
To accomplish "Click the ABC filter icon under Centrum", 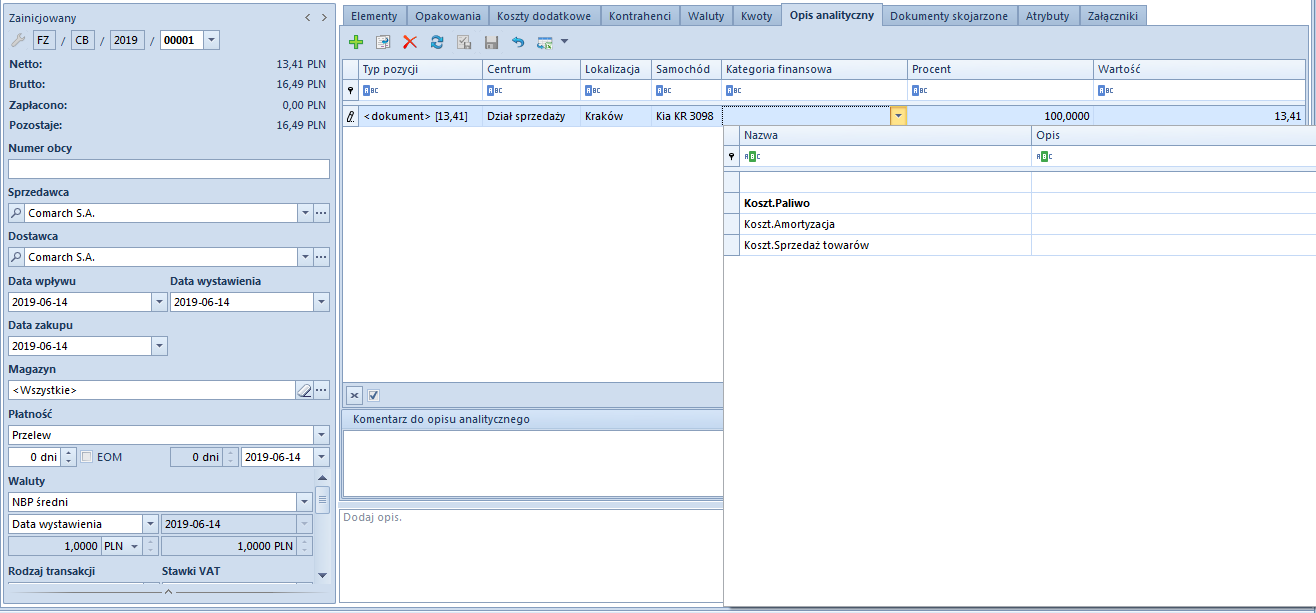I will pos(493,90).
